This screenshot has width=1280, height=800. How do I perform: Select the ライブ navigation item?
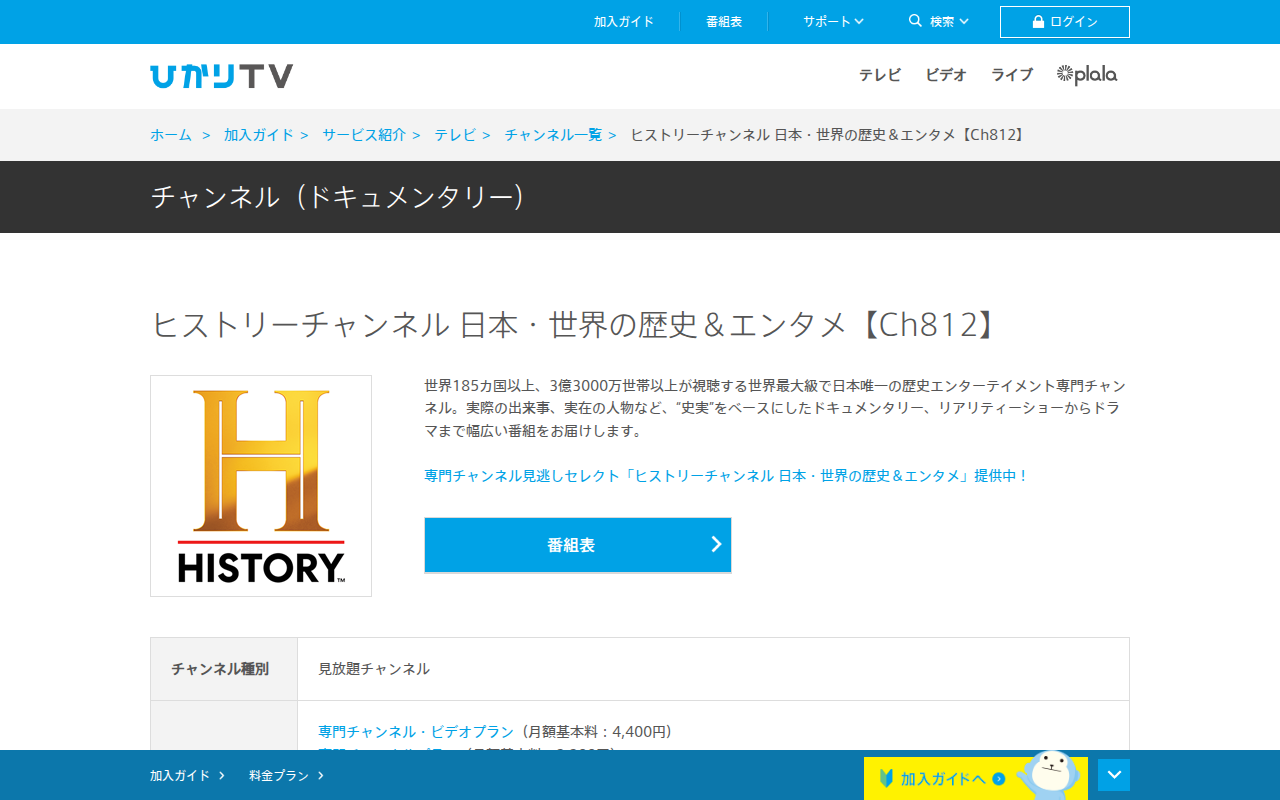pyautogui.click(x=1012, y=75)
